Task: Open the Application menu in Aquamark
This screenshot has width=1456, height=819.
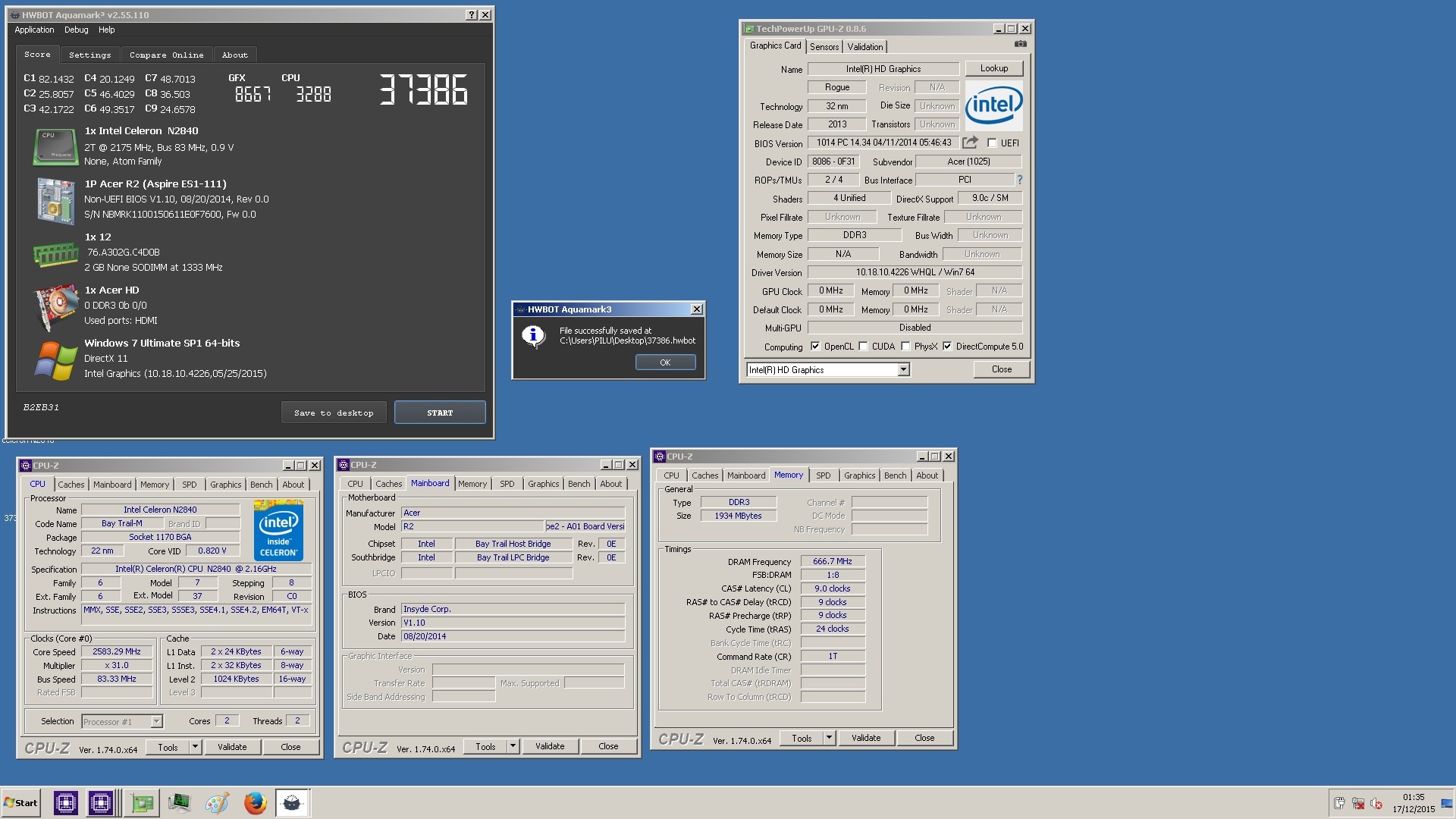Action: point(34,30)
